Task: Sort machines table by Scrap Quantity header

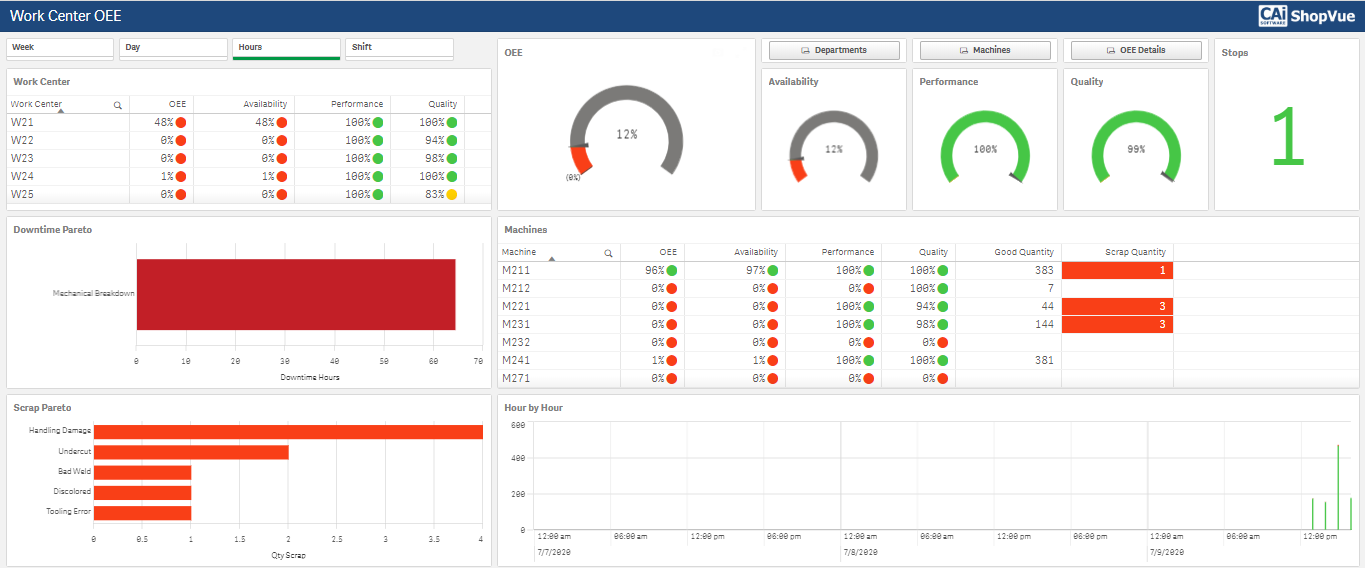Action: pos(1134,252)
